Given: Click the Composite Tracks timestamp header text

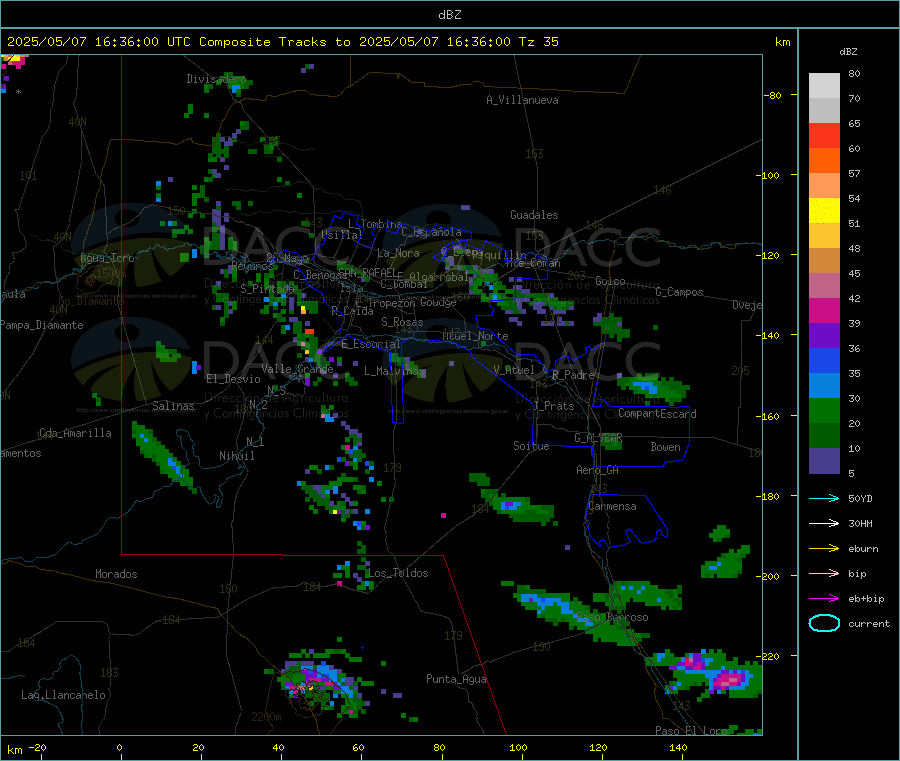Looking at the screenshot, I should tap(282, 42).
